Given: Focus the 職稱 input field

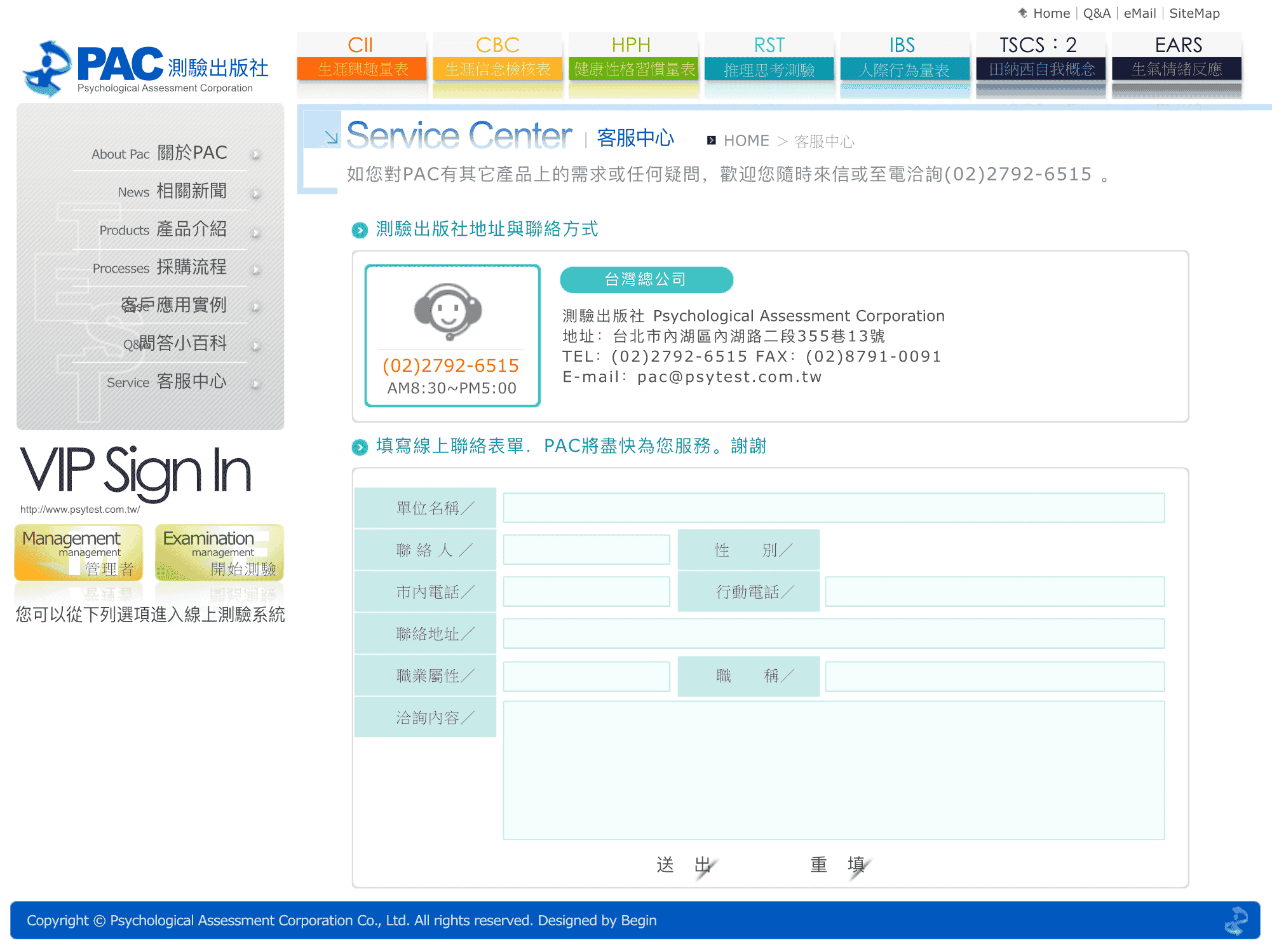Looking at the screenshot, I should point(995,677).
